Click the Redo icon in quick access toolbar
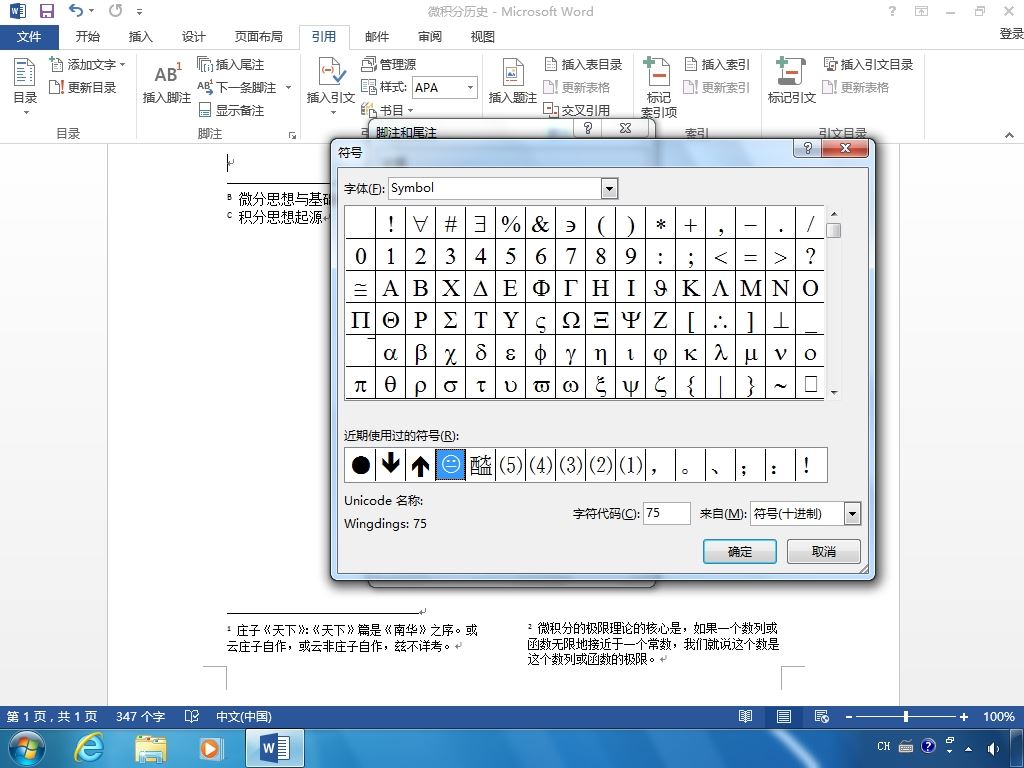 [116, 10]
